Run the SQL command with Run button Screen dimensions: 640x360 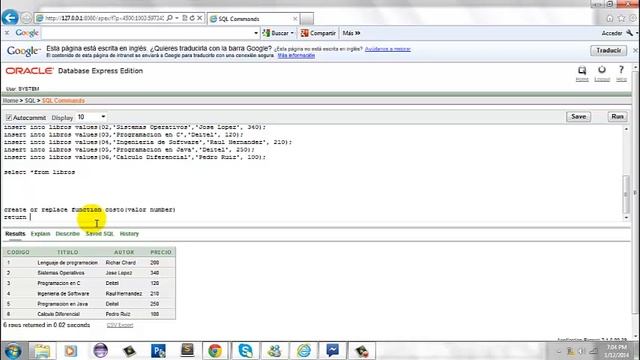(617, 117)
